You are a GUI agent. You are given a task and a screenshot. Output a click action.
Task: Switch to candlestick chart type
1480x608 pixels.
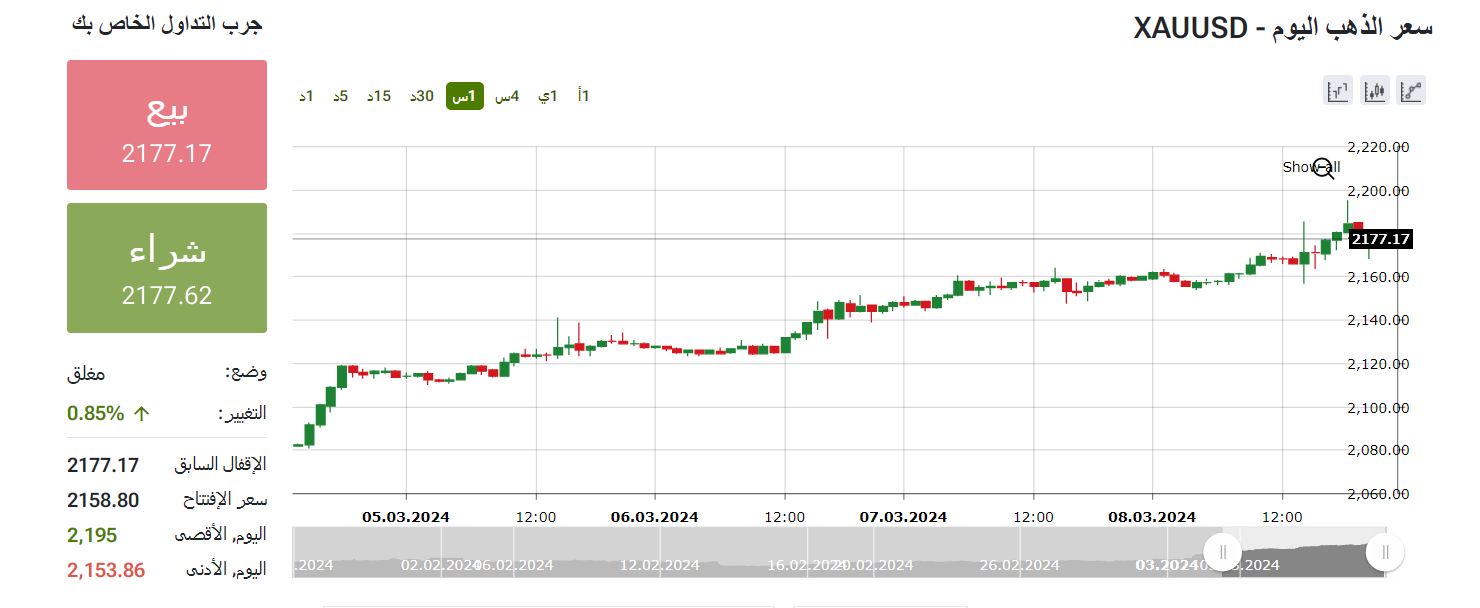point(1375,91)
